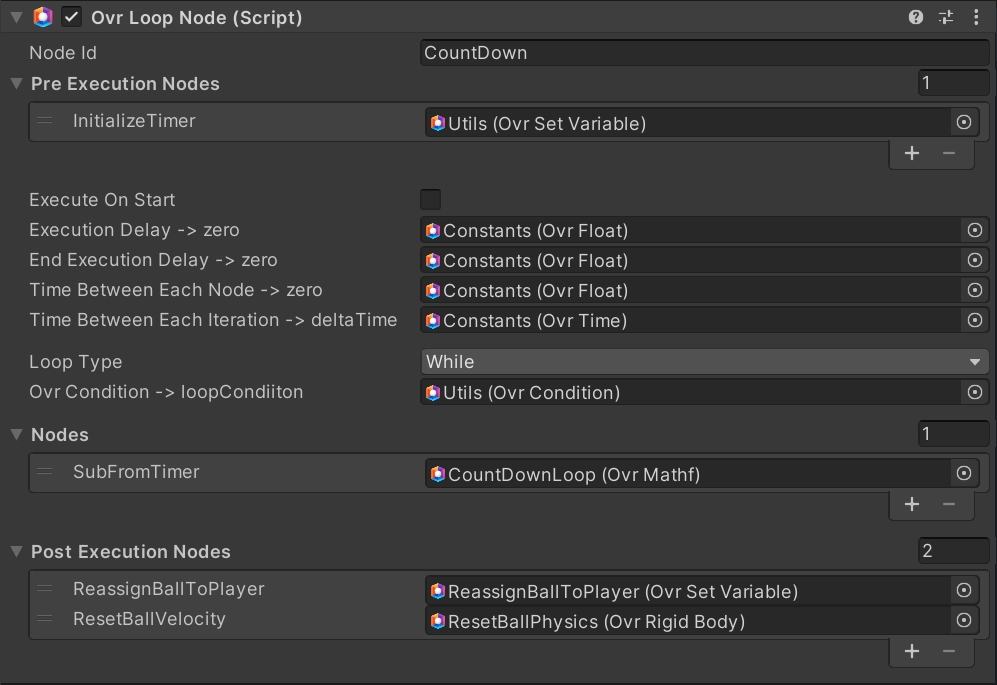This screenshot has height=685, width=997.
Task: Add element to Pre Execution Nodes list
Action: (x=911, y=153)
